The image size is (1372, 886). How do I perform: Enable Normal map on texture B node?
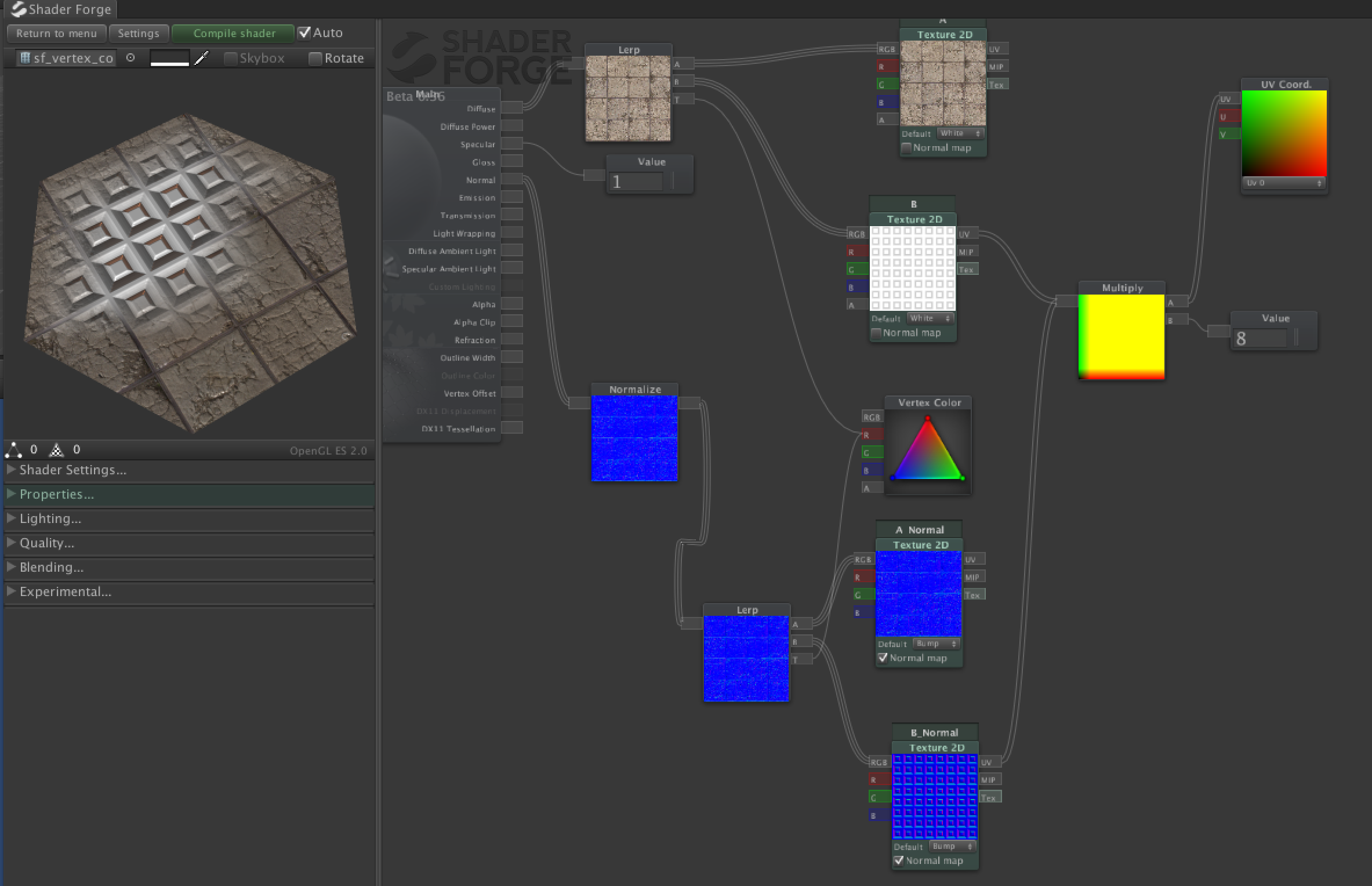877,333
